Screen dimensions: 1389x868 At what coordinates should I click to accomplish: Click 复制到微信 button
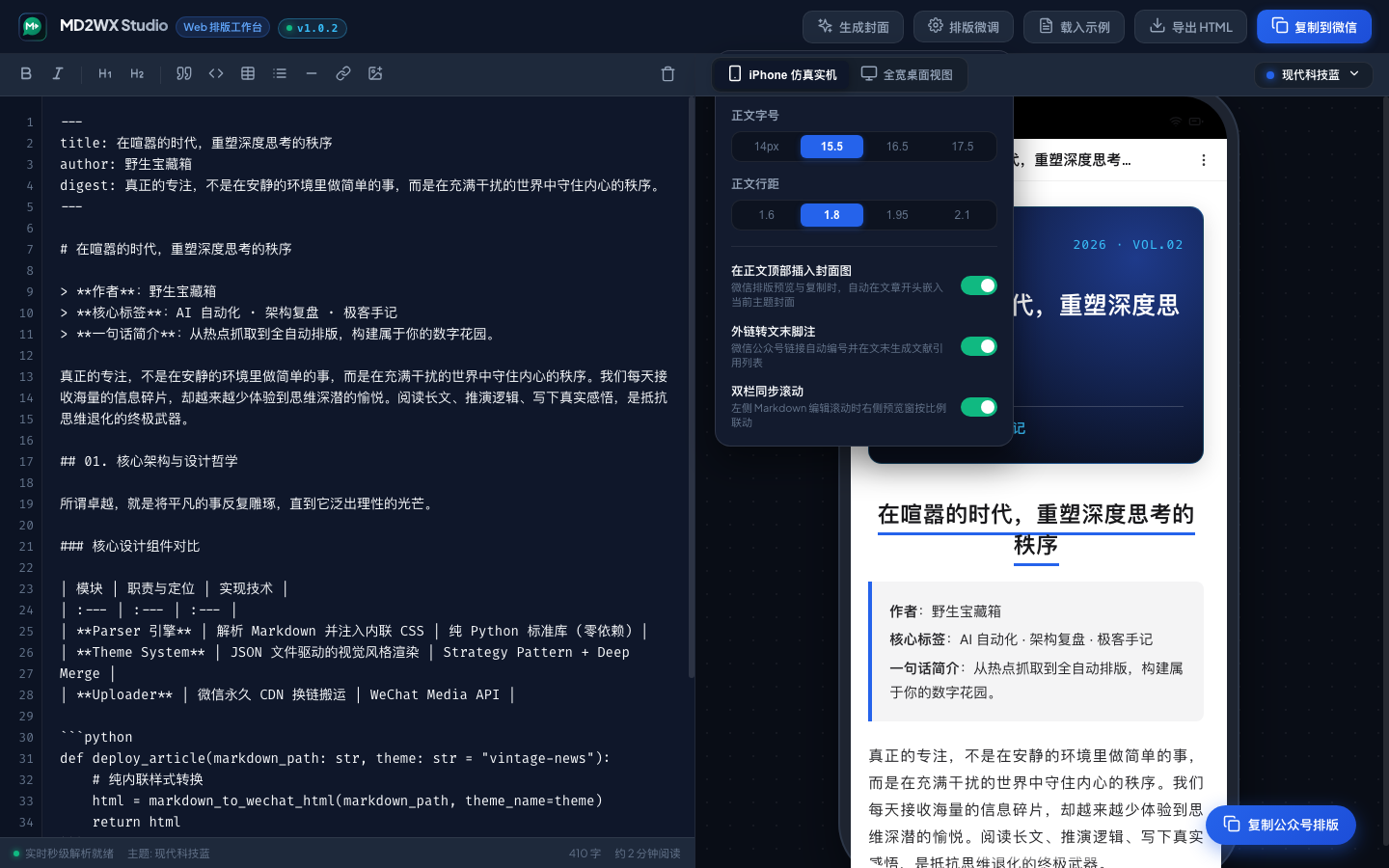click(1314, 27)
